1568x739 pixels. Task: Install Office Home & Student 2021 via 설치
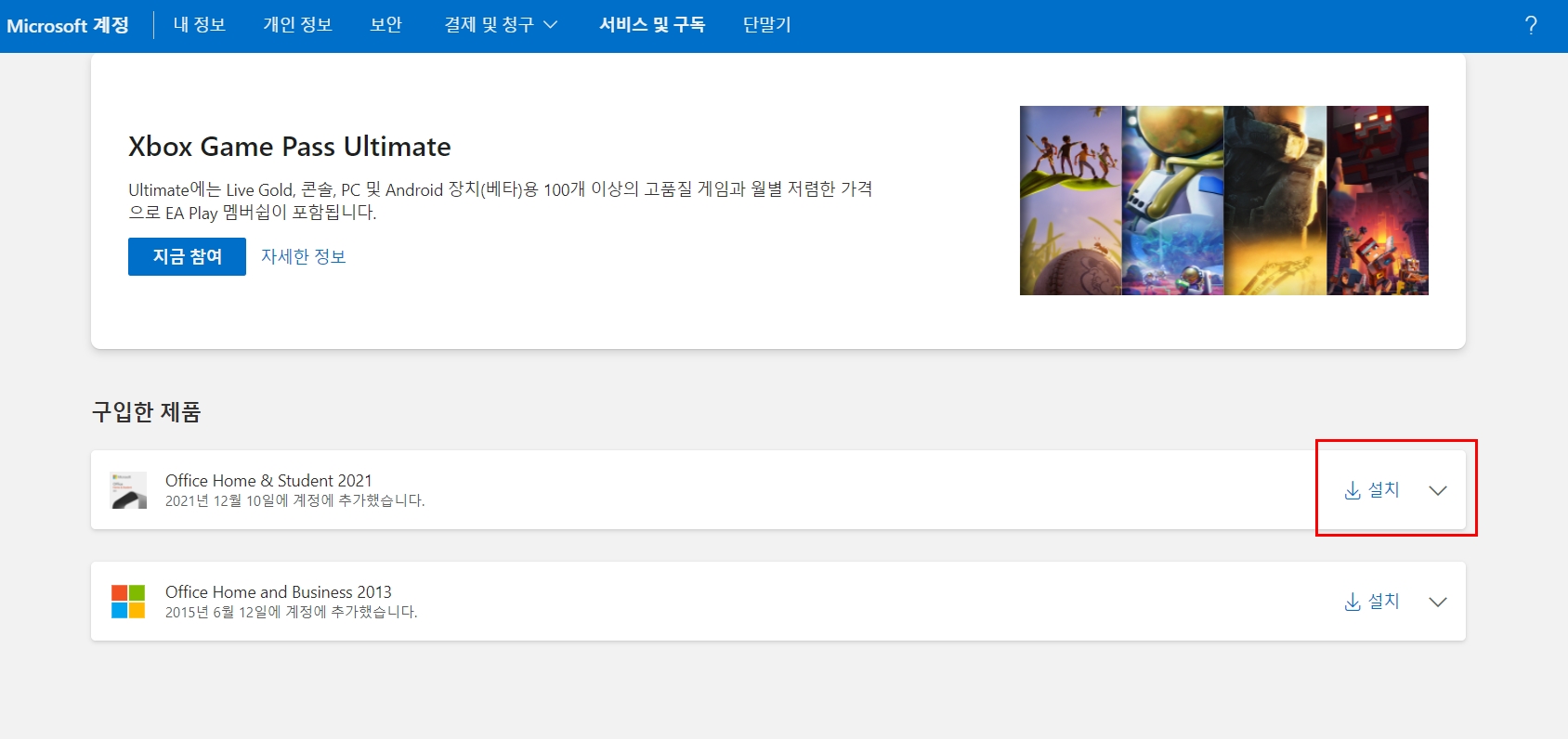pos(1372,490)
